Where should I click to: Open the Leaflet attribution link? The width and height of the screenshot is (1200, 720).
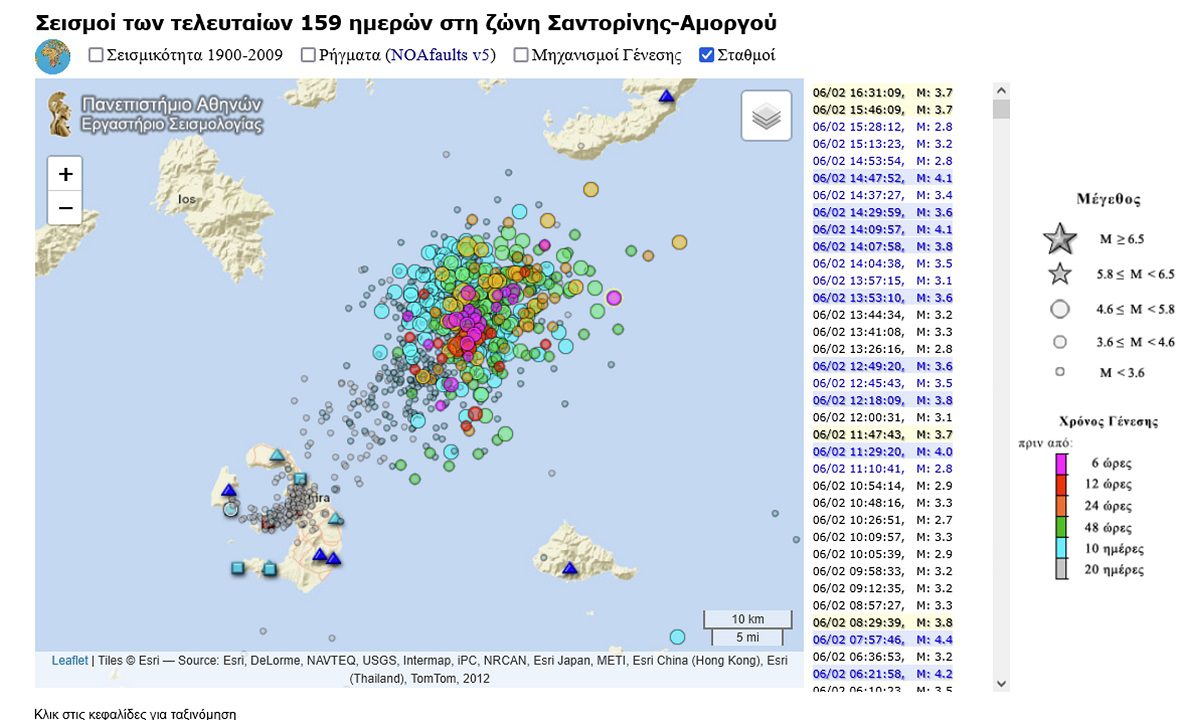70,661
